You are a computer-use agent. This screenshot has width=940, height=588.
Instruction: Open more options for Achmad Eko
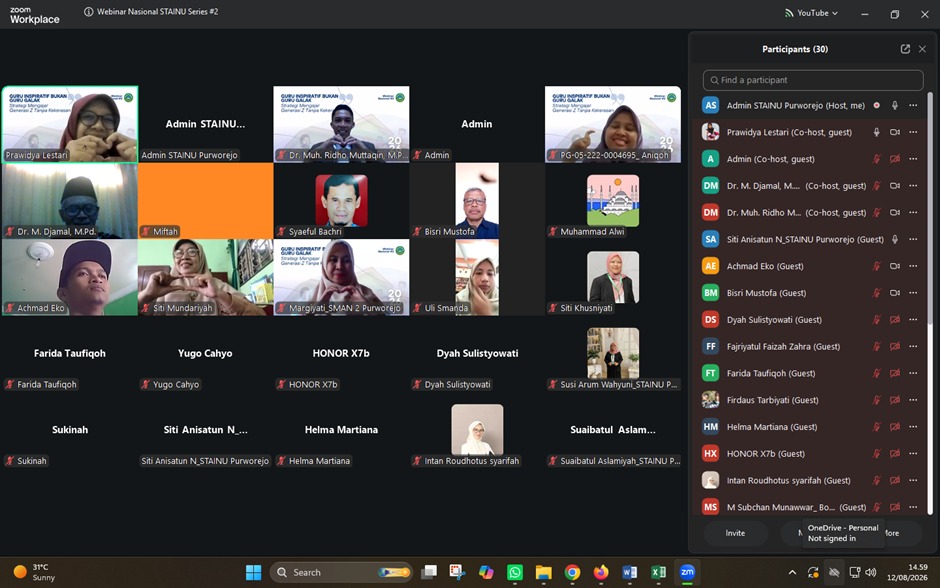coord(913,266)
